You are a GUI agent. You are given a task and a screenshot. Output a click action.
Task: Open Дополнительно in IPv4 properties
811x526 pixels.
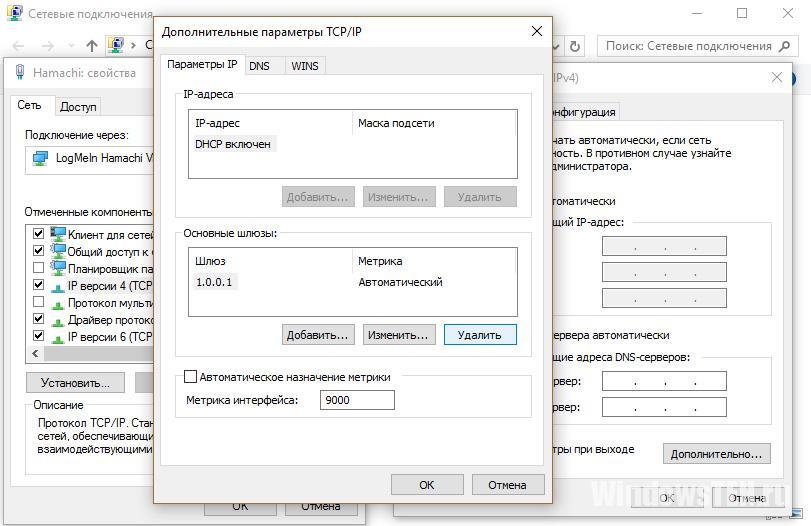point(717,454)
